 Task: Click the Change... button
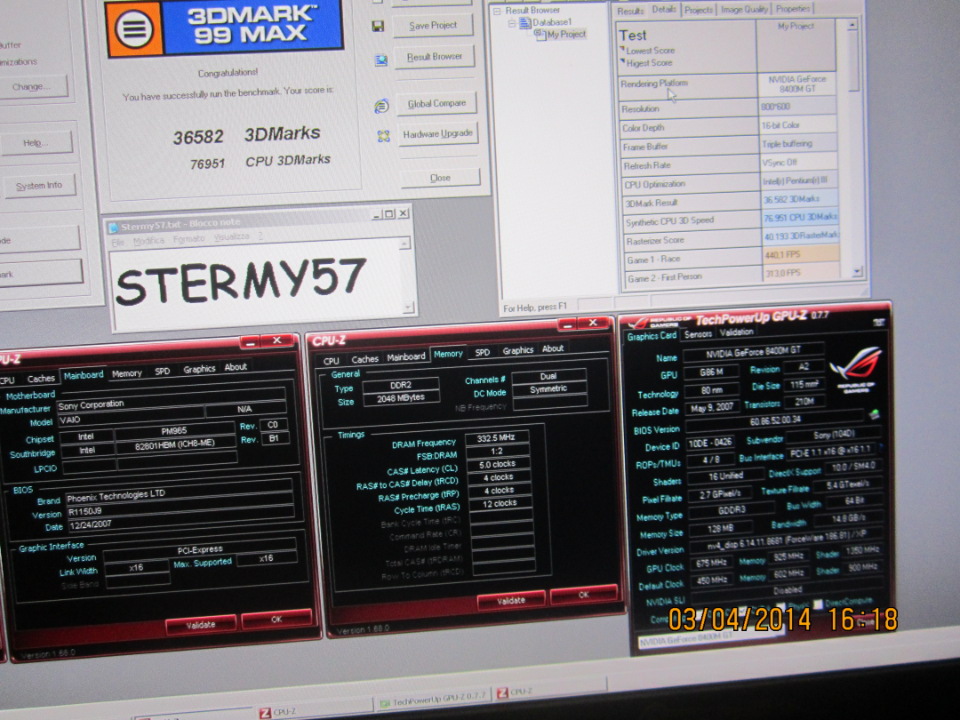32,86
